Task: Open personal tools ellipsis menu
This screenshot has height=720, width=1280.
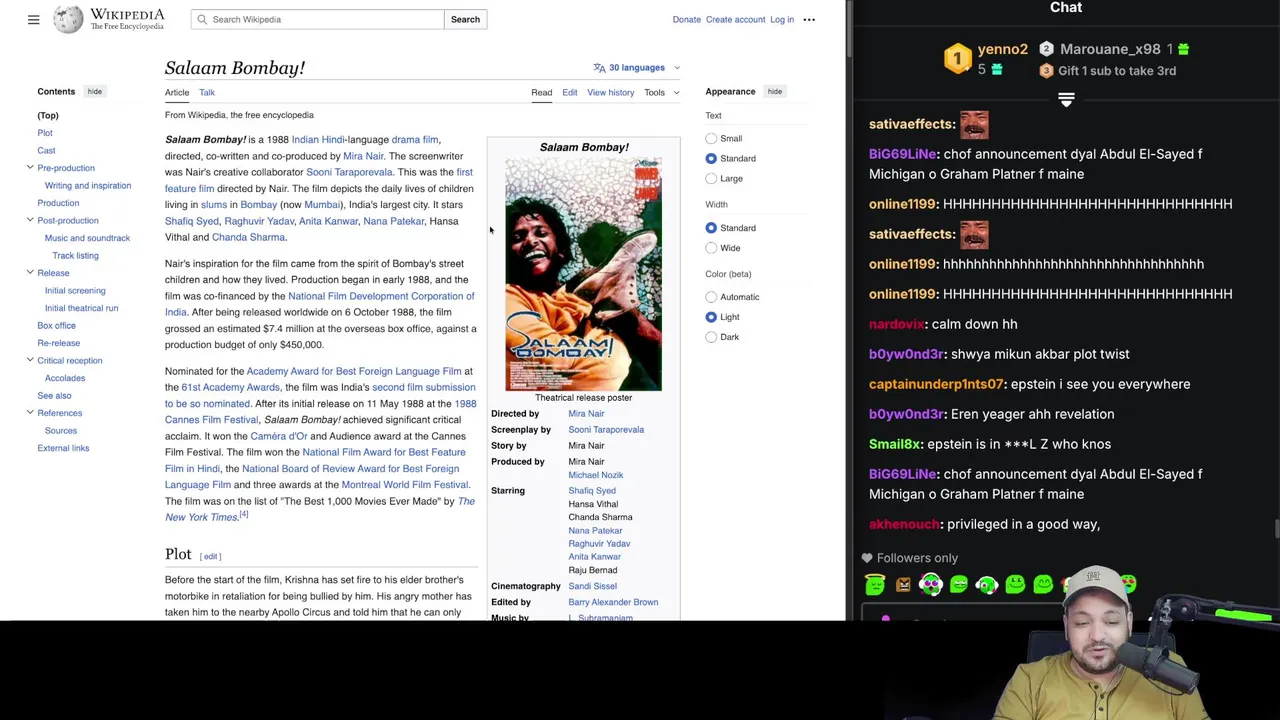Action: coord(809,19)
